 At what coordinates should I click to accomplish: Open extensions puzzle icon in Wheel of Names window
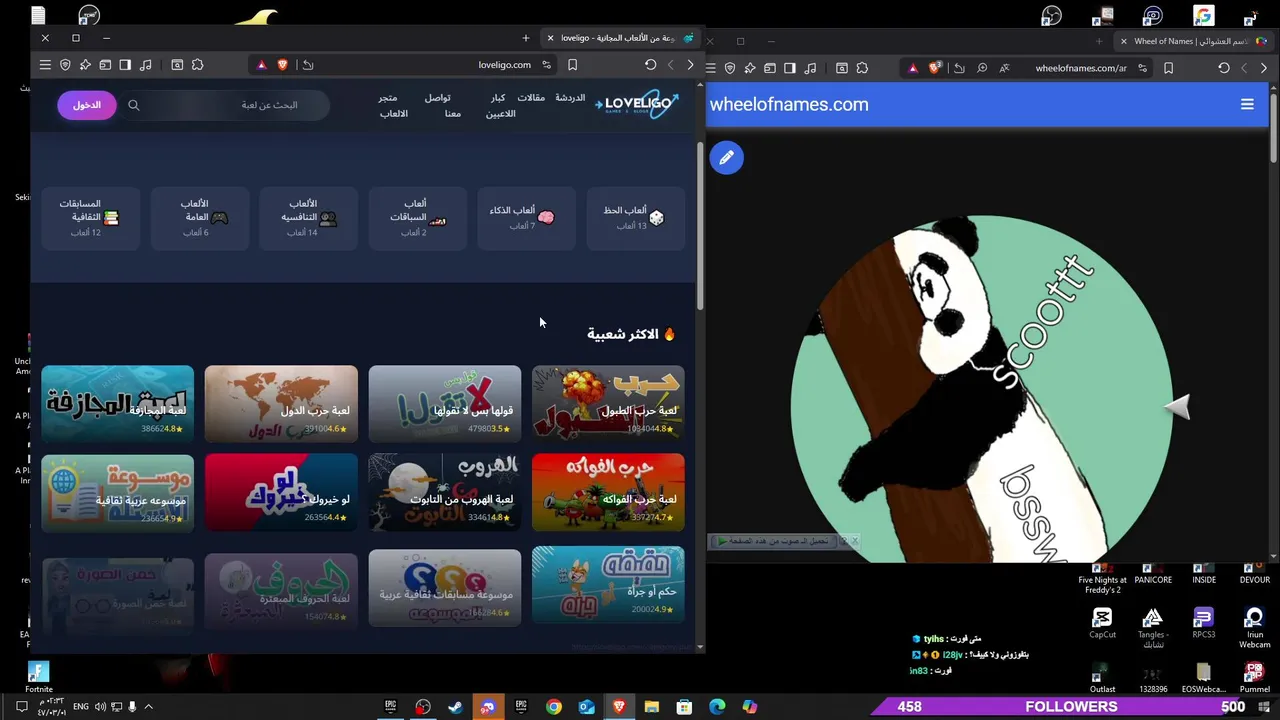pos(862,68)
